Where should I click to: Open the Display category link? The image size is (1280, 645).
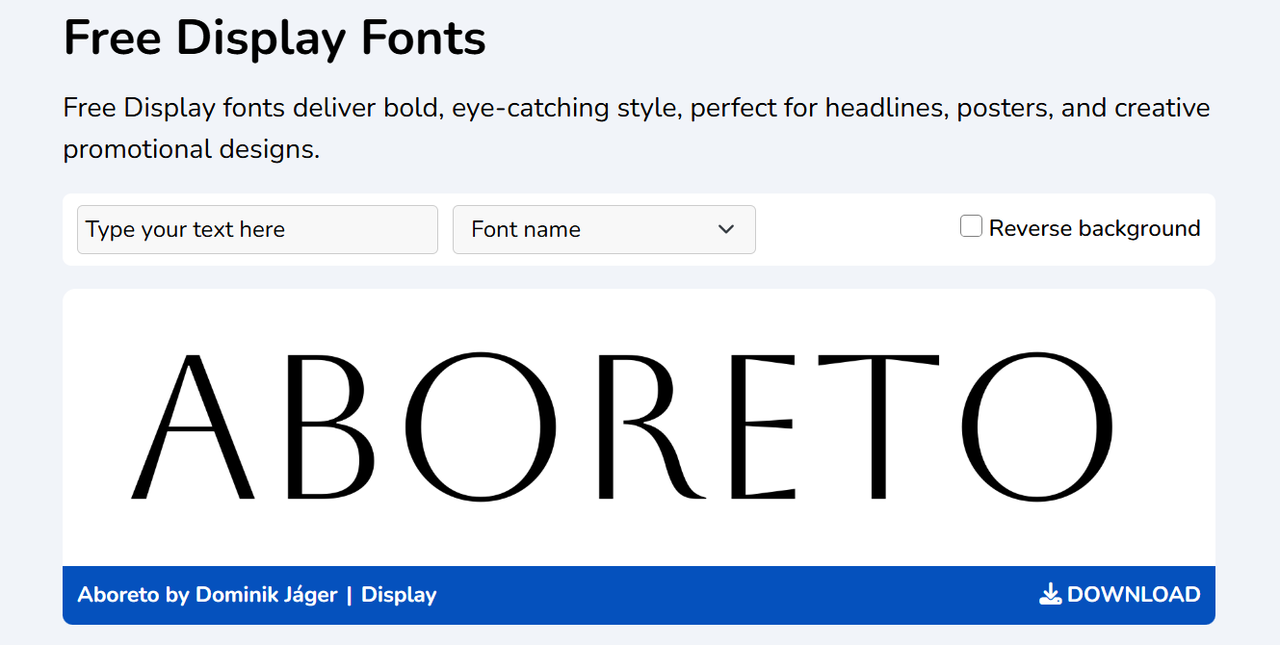pos(399,595)
